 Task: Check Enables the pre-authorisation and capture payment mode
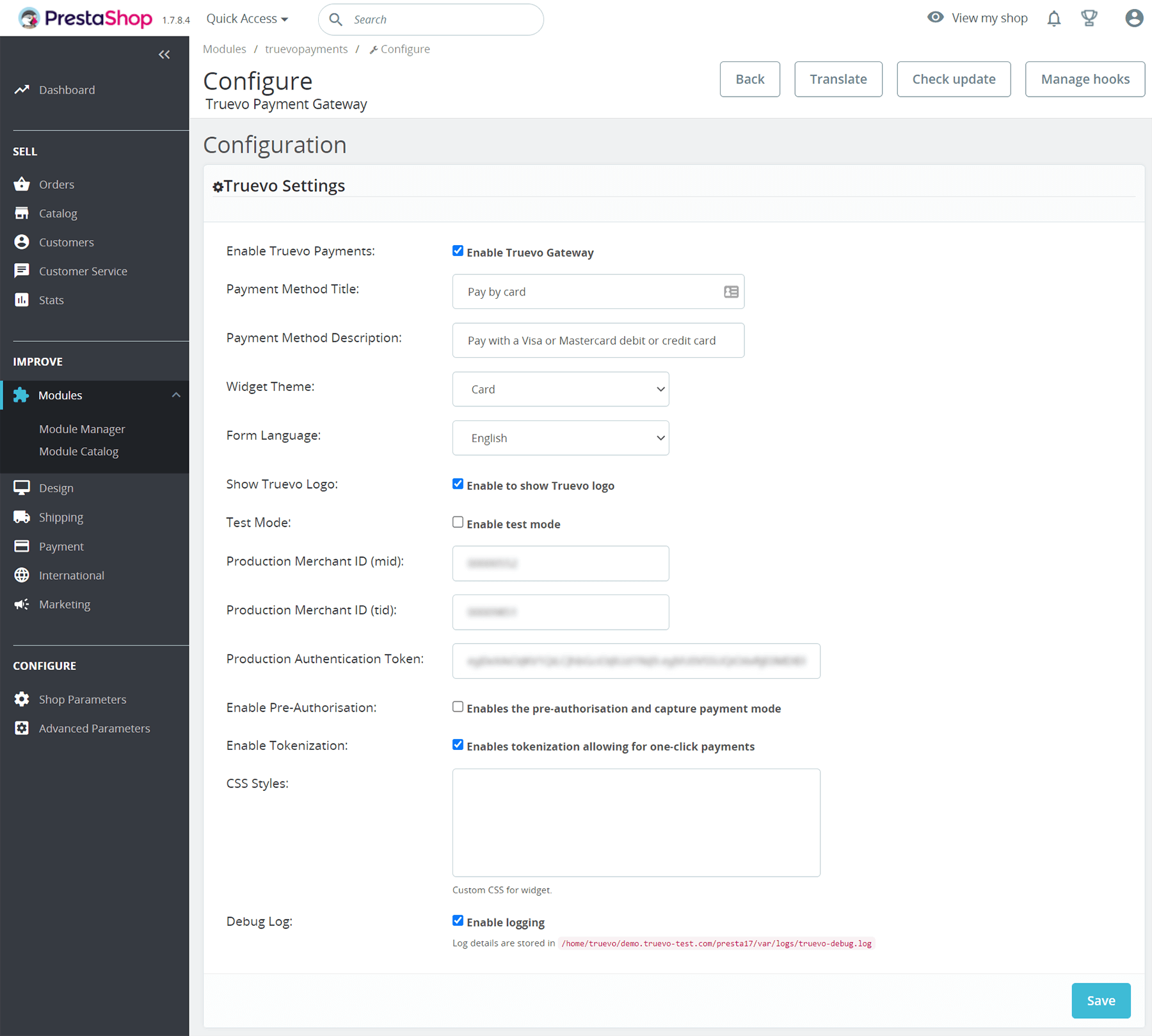point(458,706)
